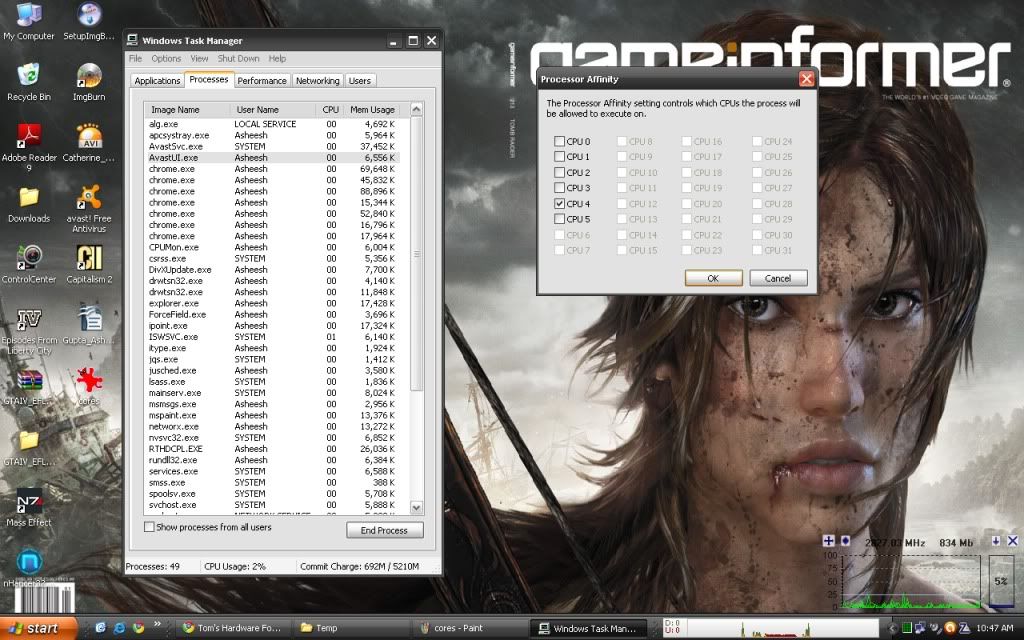This screenshot has width=1024, height=640.
Task: Click the End Process button
Action: point(384,530)
